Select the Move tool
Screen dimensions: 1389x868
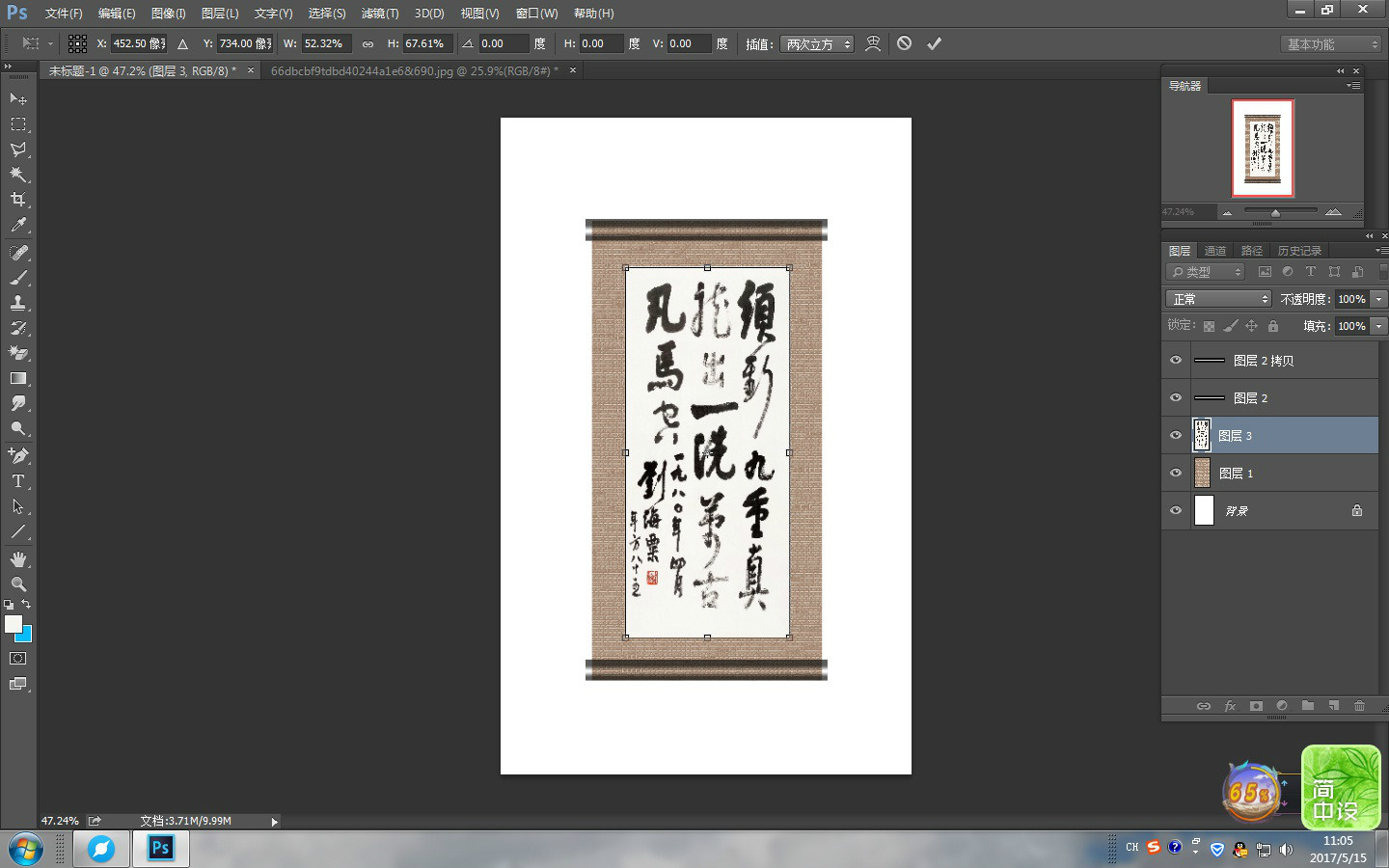coord(18,99)
